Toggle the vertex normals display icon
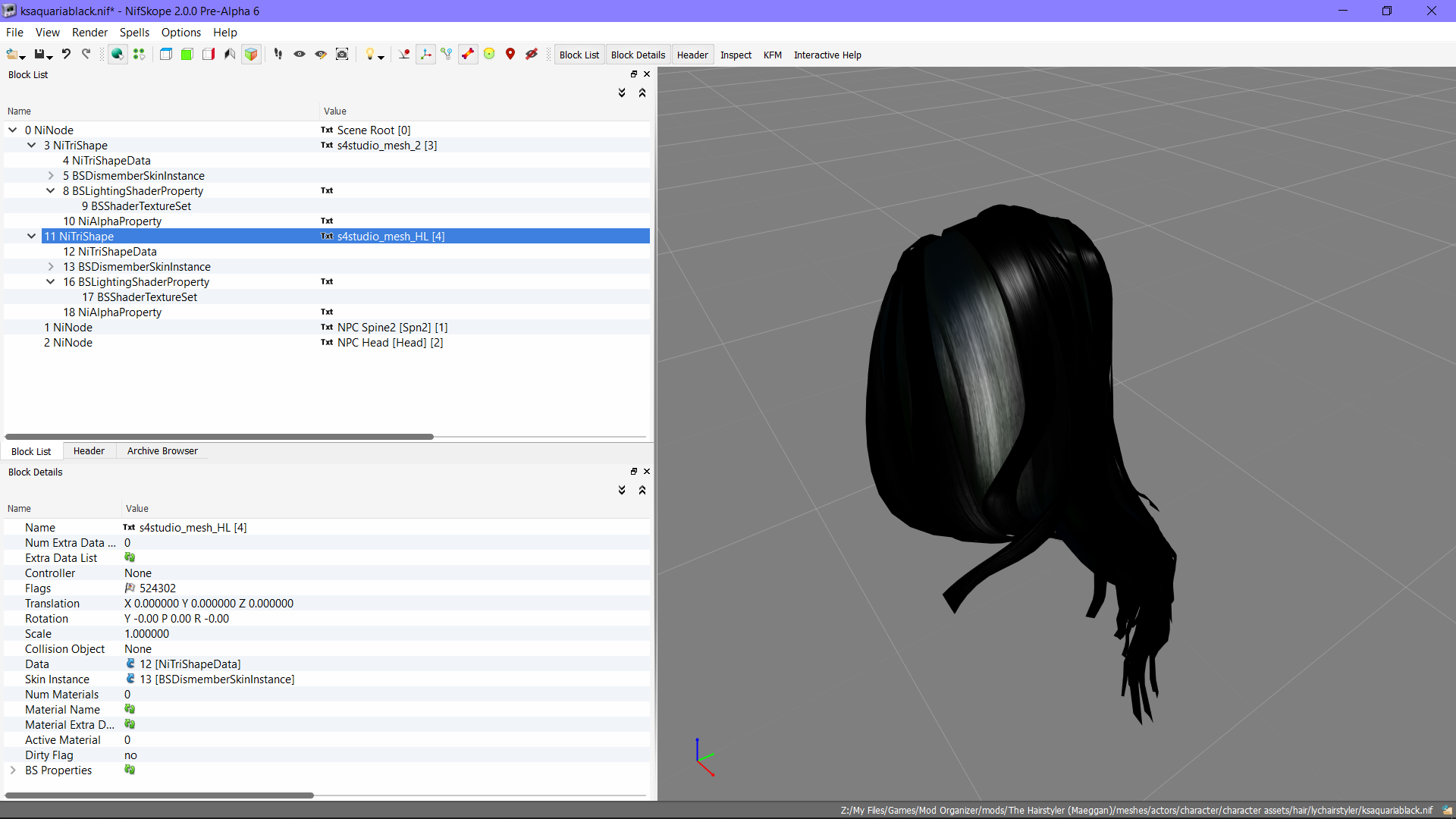 coord(404,54)
